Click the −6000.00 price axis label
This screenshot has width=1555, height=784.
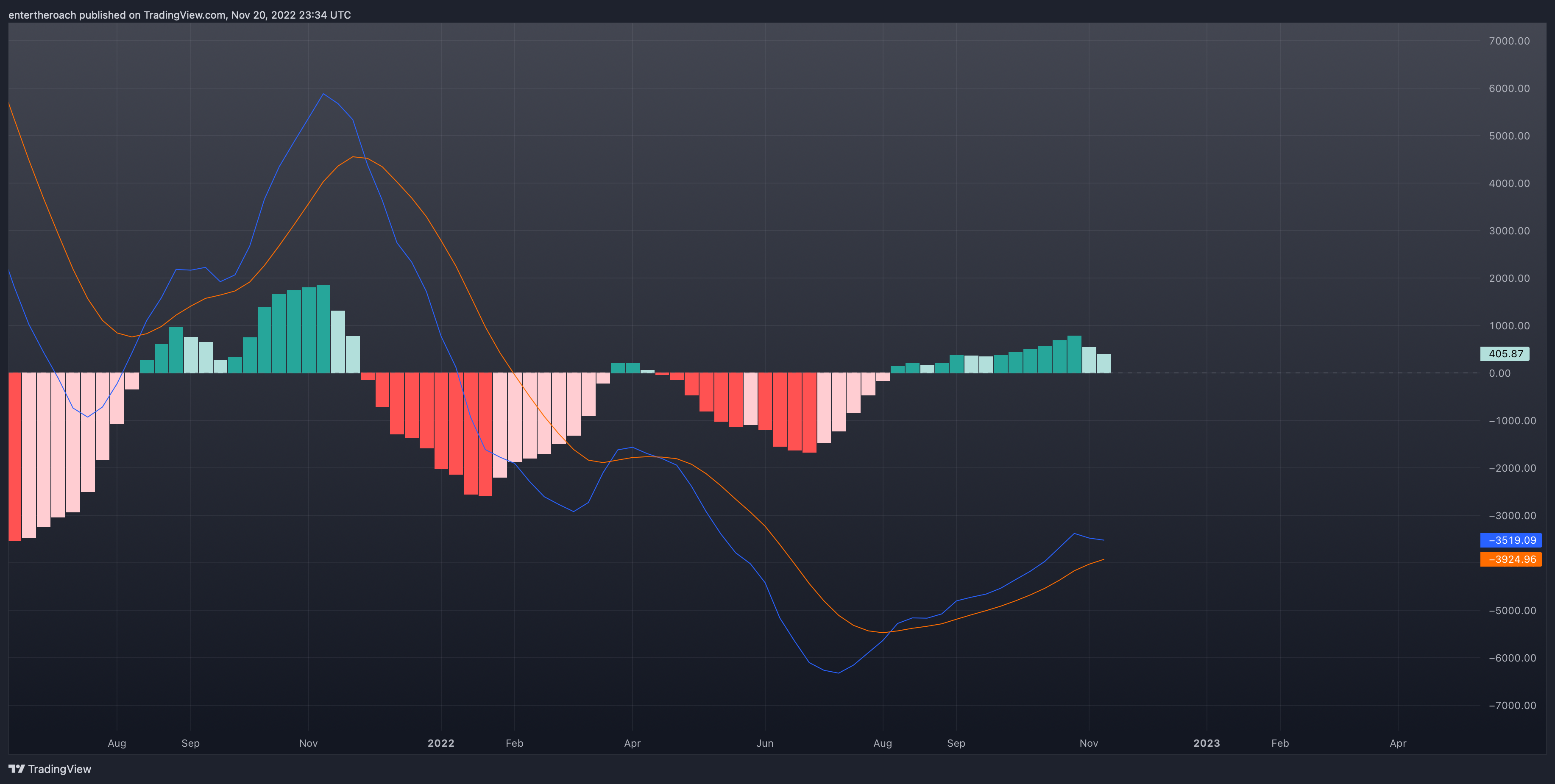[x=1512, y=658]
